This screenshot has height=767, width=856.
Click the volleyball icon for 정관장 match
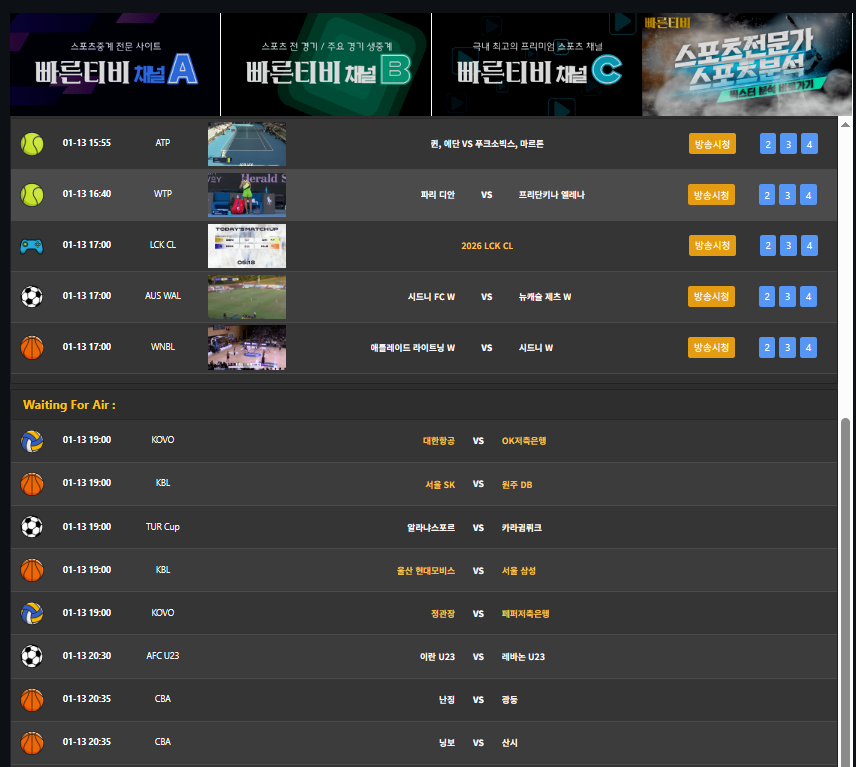coord(32,614)
